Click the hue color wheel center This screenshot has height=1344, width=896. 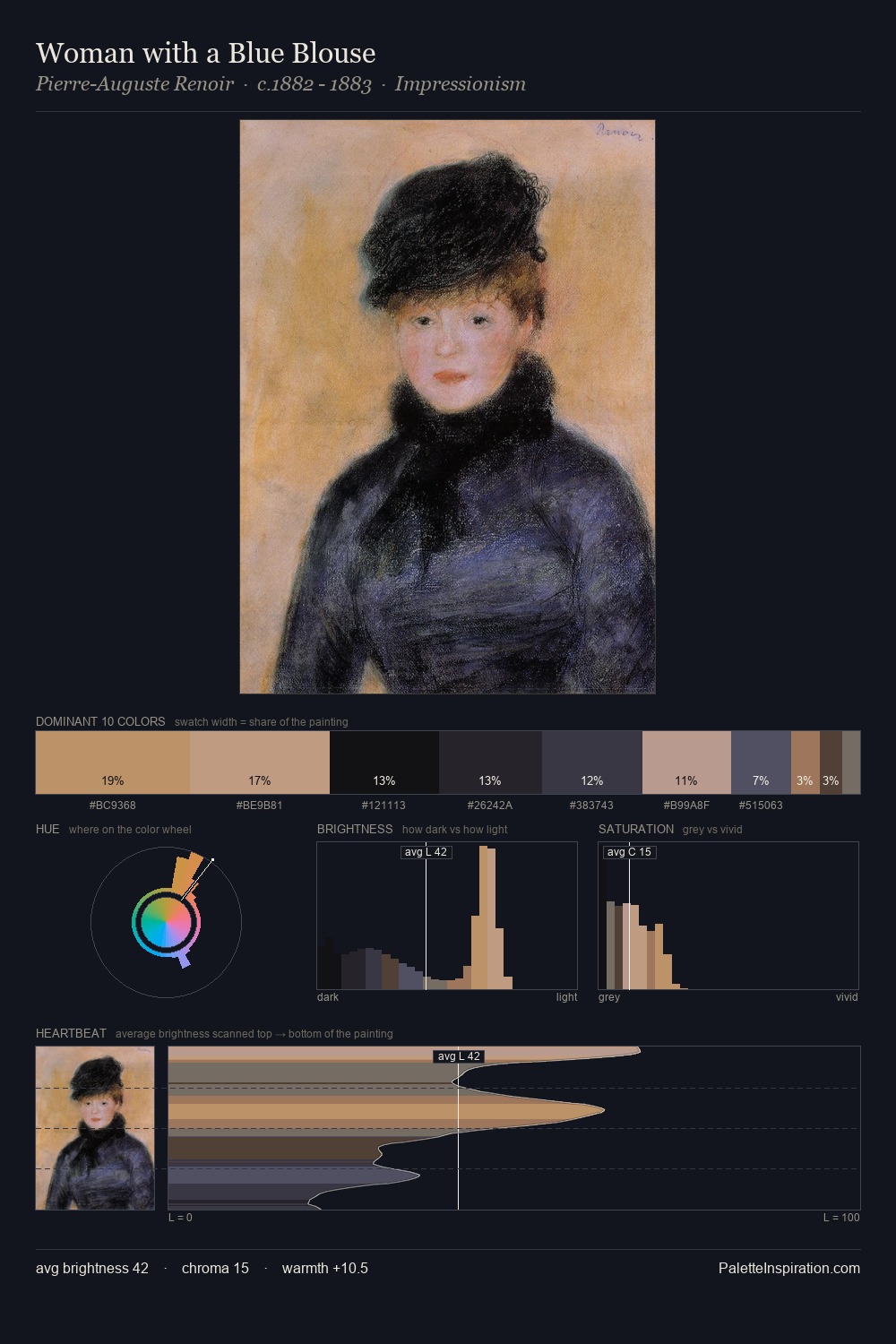point(166,922)
